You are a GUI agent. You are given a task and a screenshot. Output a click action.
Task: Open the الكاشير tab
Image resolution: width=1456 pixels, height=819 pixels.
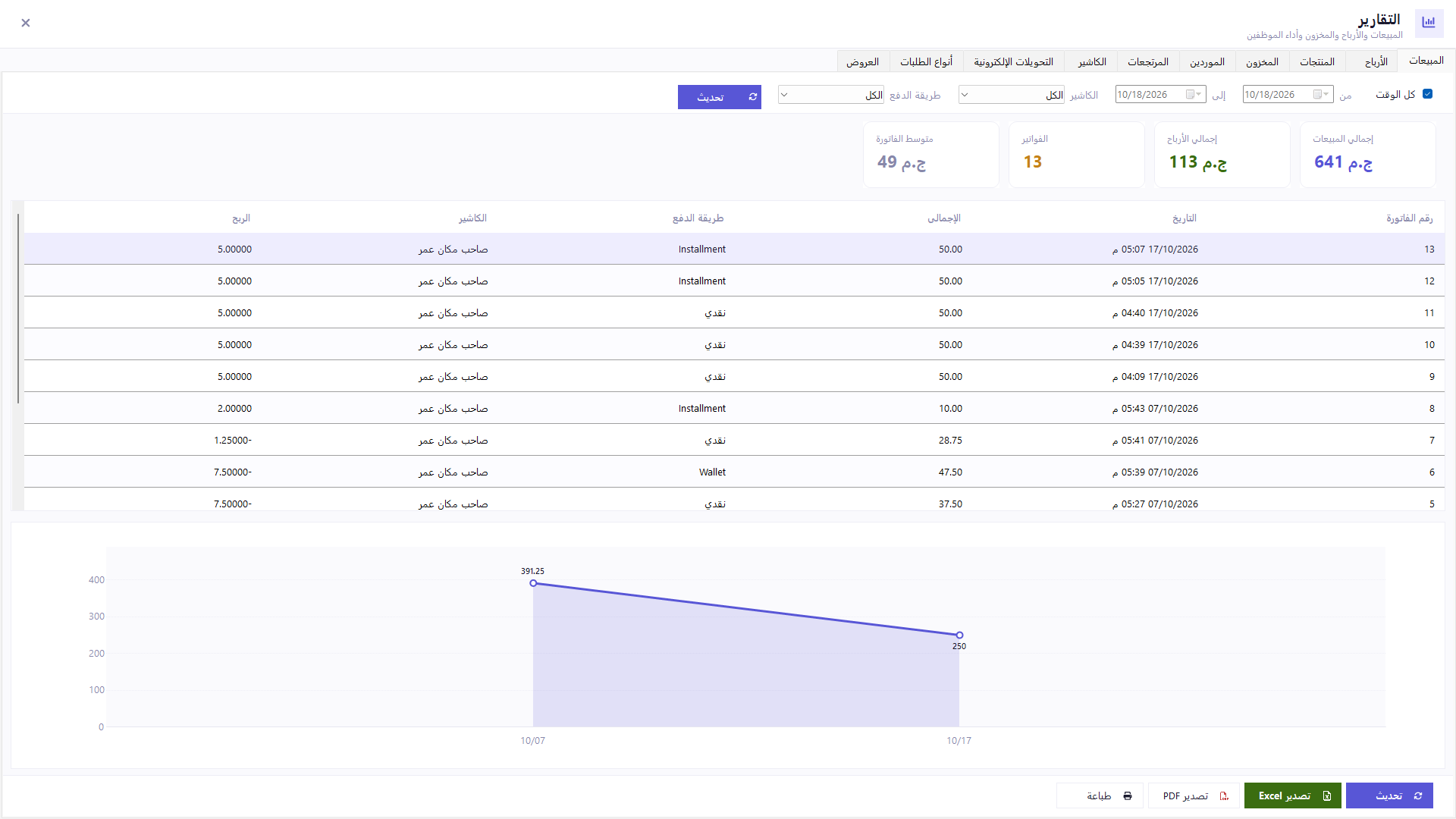click(1091, 61)
